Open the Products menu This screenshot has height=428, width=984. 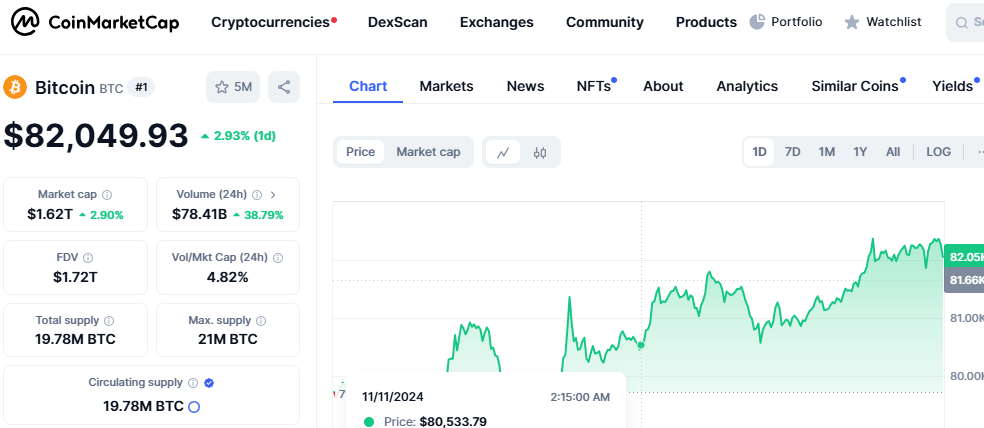point(706,23)
